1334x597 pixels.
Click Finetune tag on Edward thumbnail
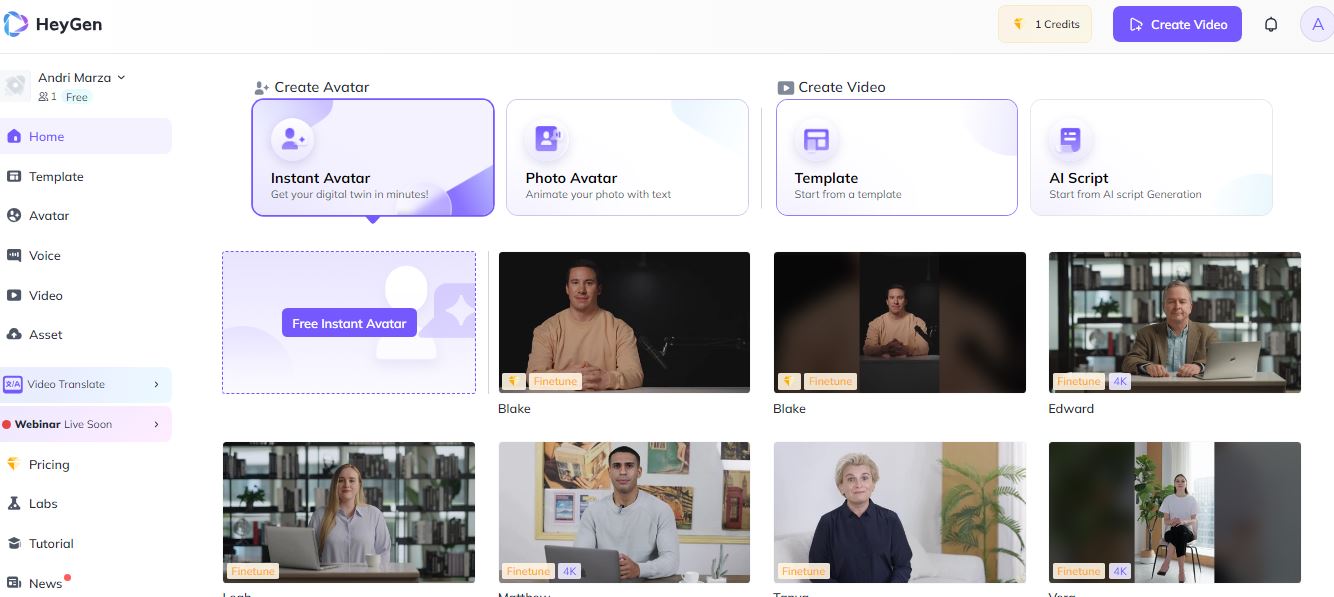pos(1078,381)
